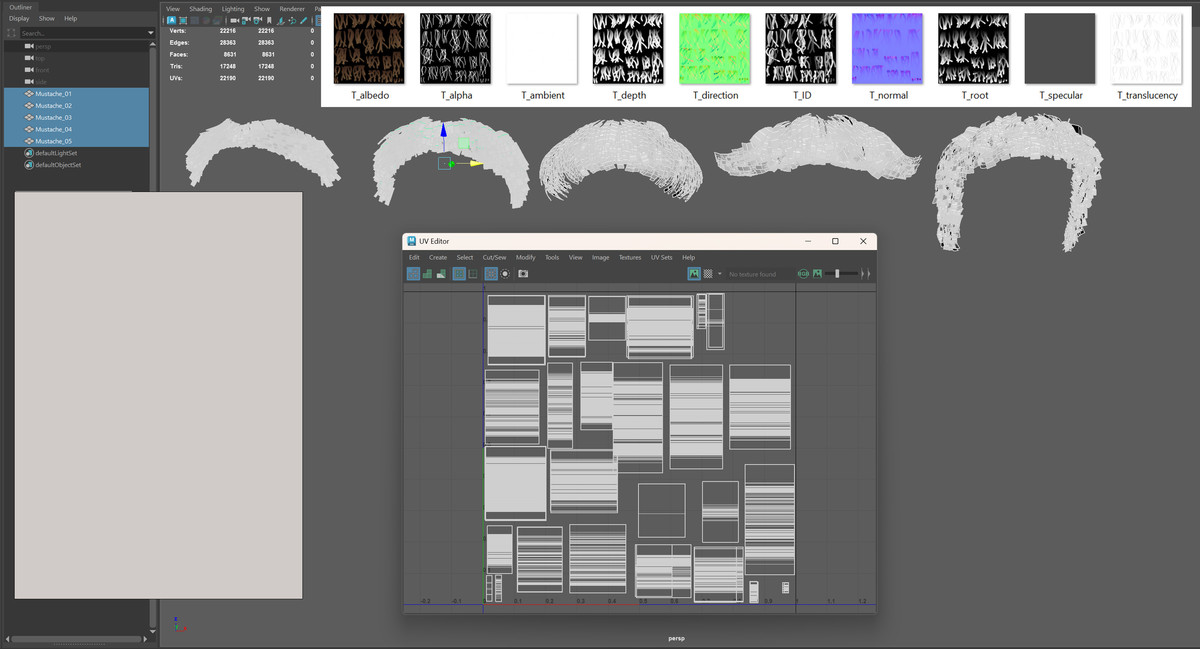Image resolution: width=1200 pixels, height=649 pixels.
Task: Toggle the wireframe display icon in UV Editor toolbar
Action: coord(413,274)
